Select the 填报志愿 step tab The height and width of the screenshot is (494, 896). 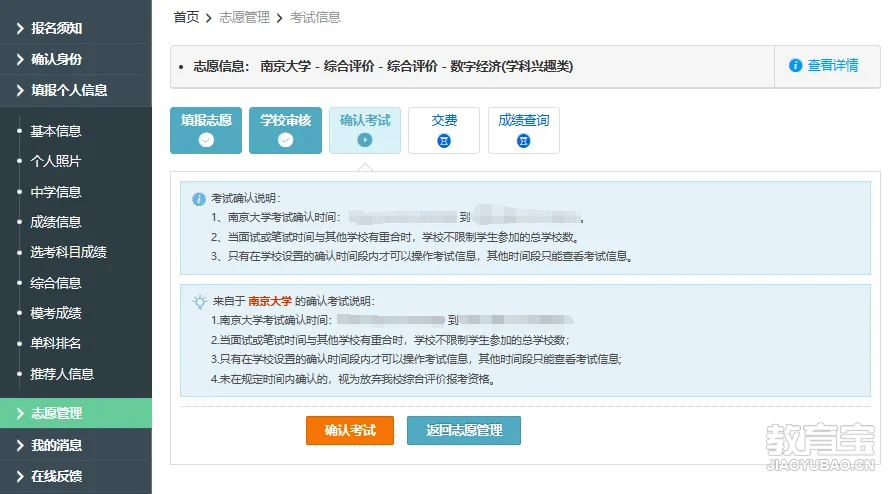[x=206, y=130]
